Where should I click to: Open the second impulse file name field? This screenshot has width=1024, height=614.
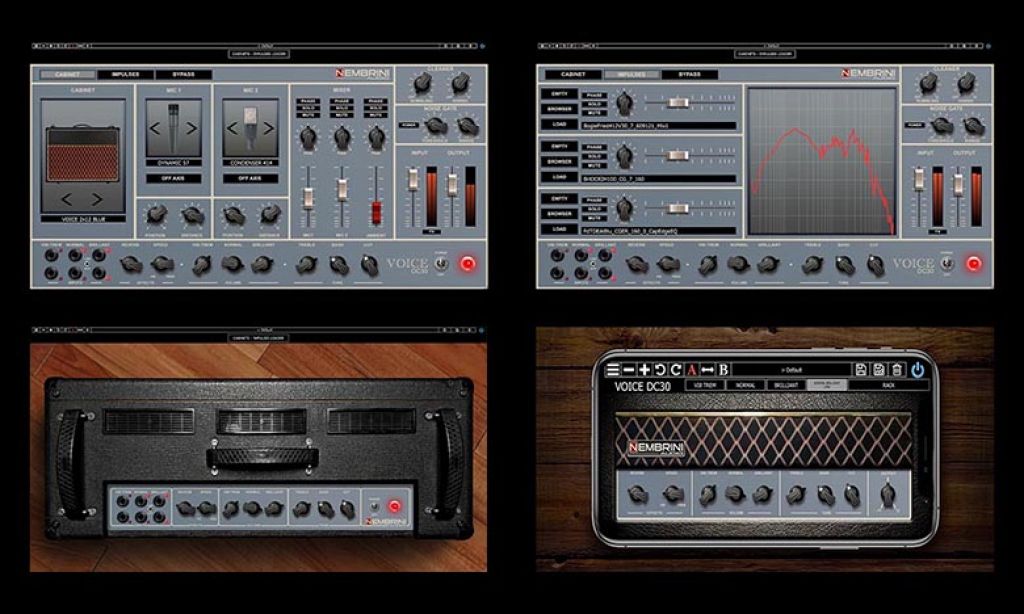[x=658, y=178]
